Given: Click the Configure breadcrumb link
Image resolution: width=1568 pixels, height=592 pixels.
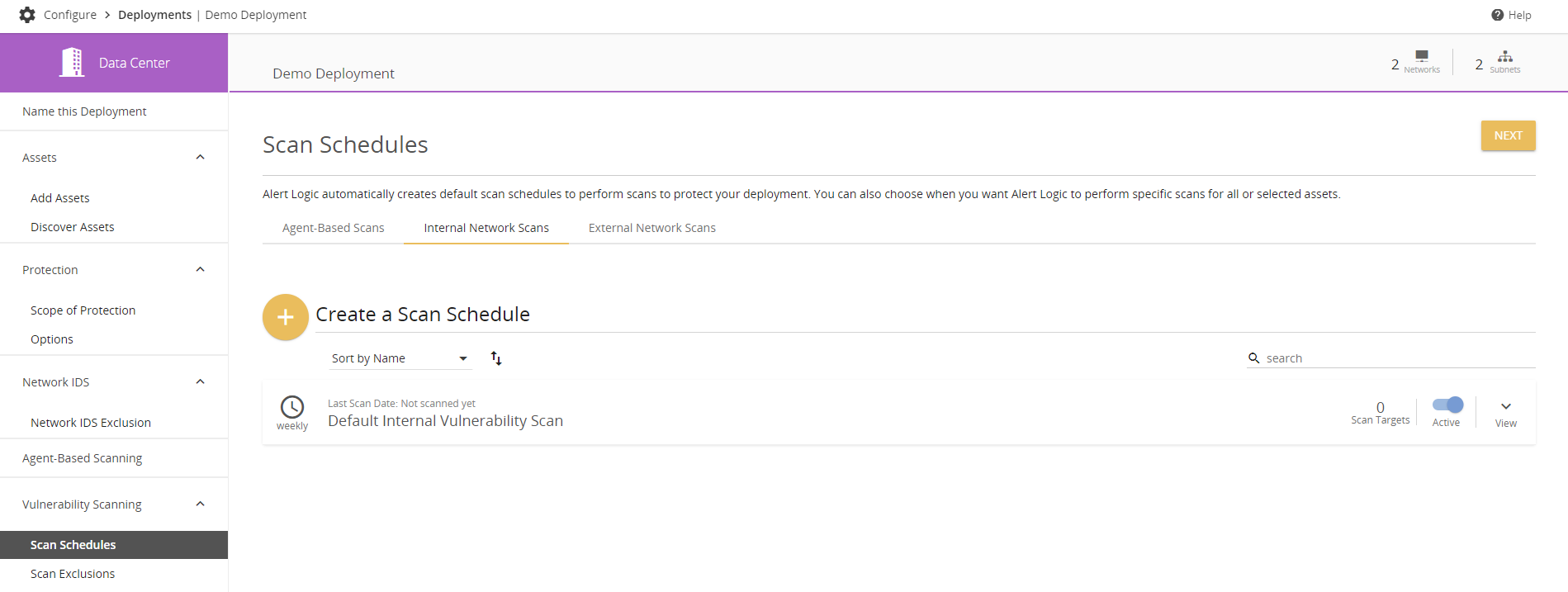Looking at the screenshot, I should point(70,15).
